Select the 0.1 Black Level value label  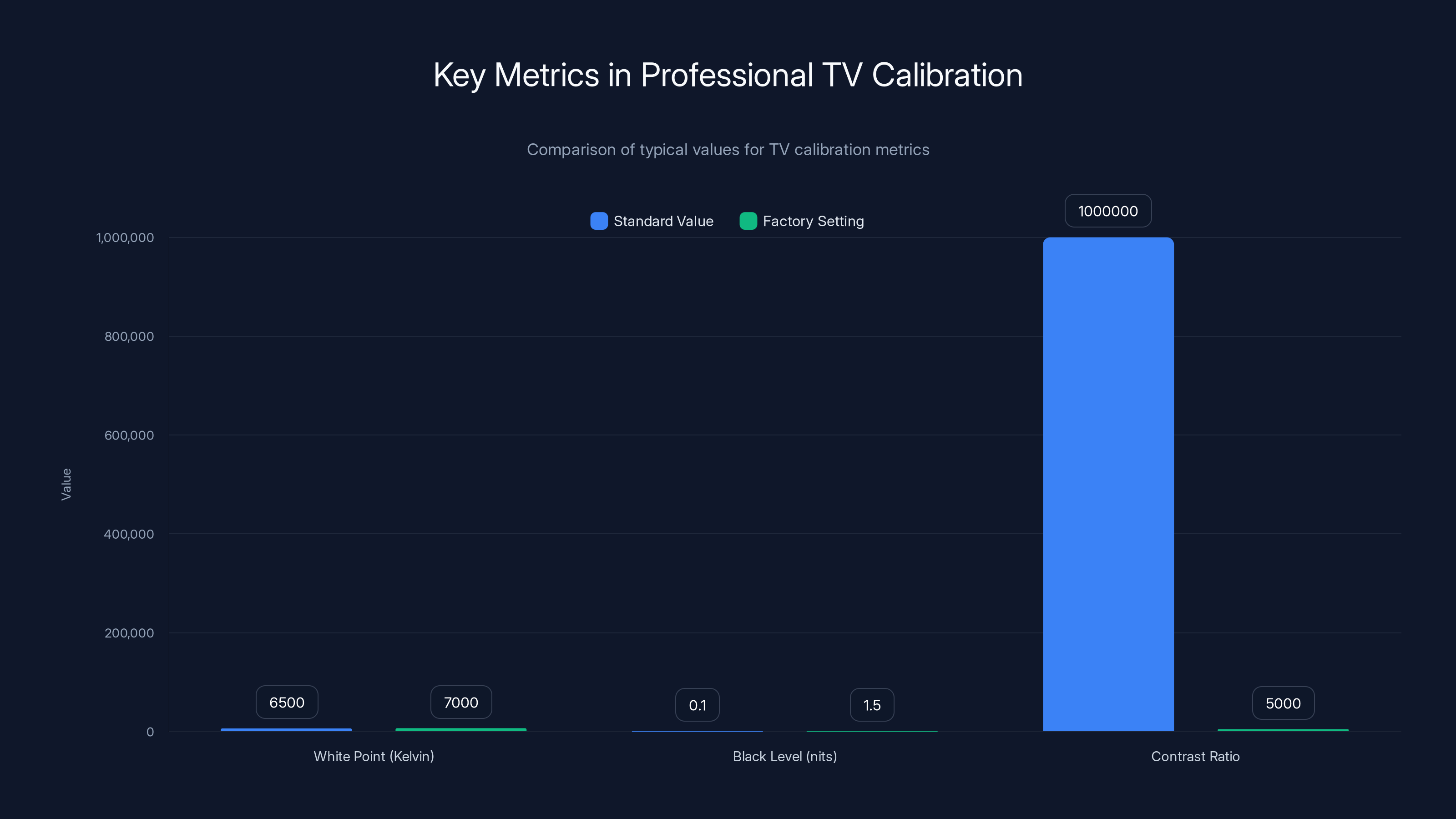pos(698,704)
